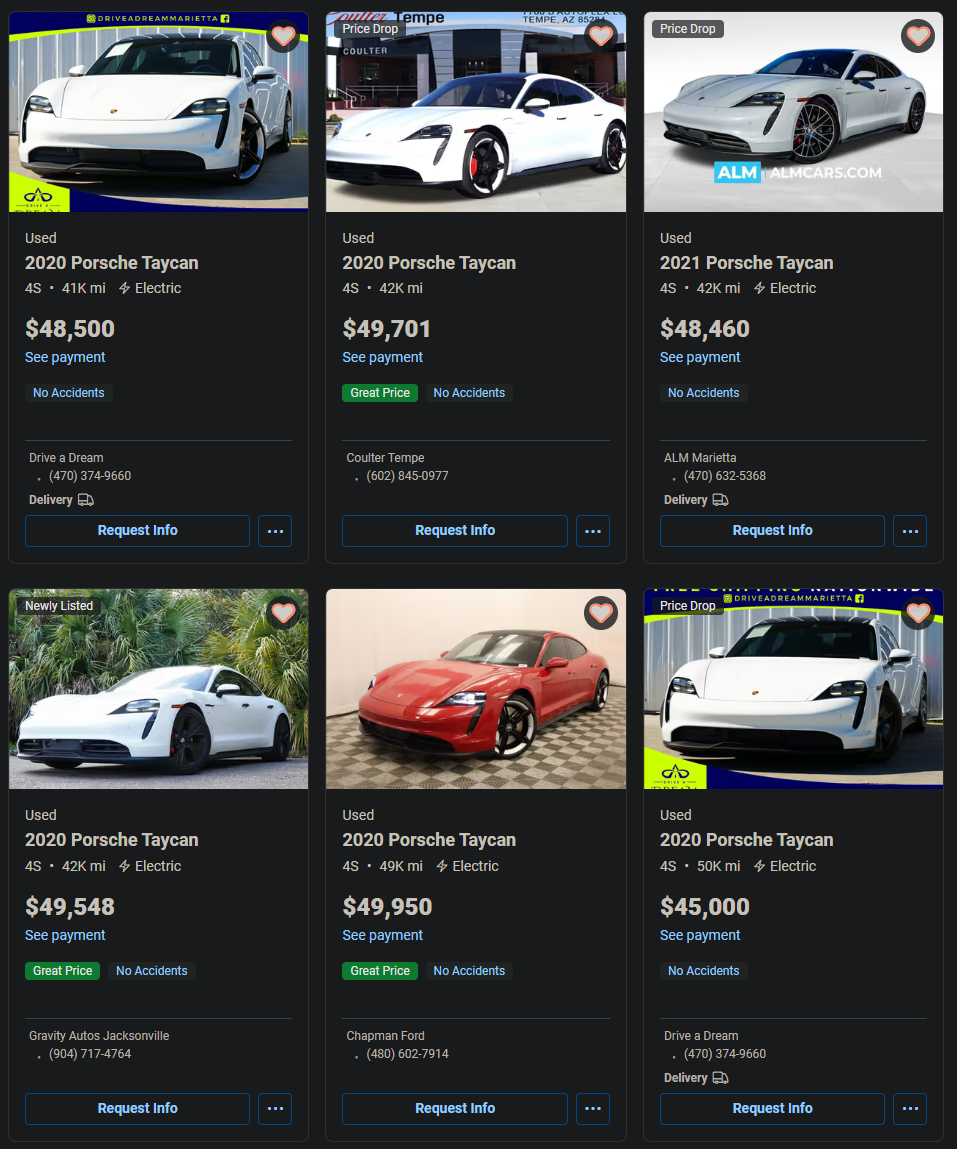The image size is (957, 1149).
Task: Save the ALM Marietta 2021 Taycan with heart
Action: 918,35
